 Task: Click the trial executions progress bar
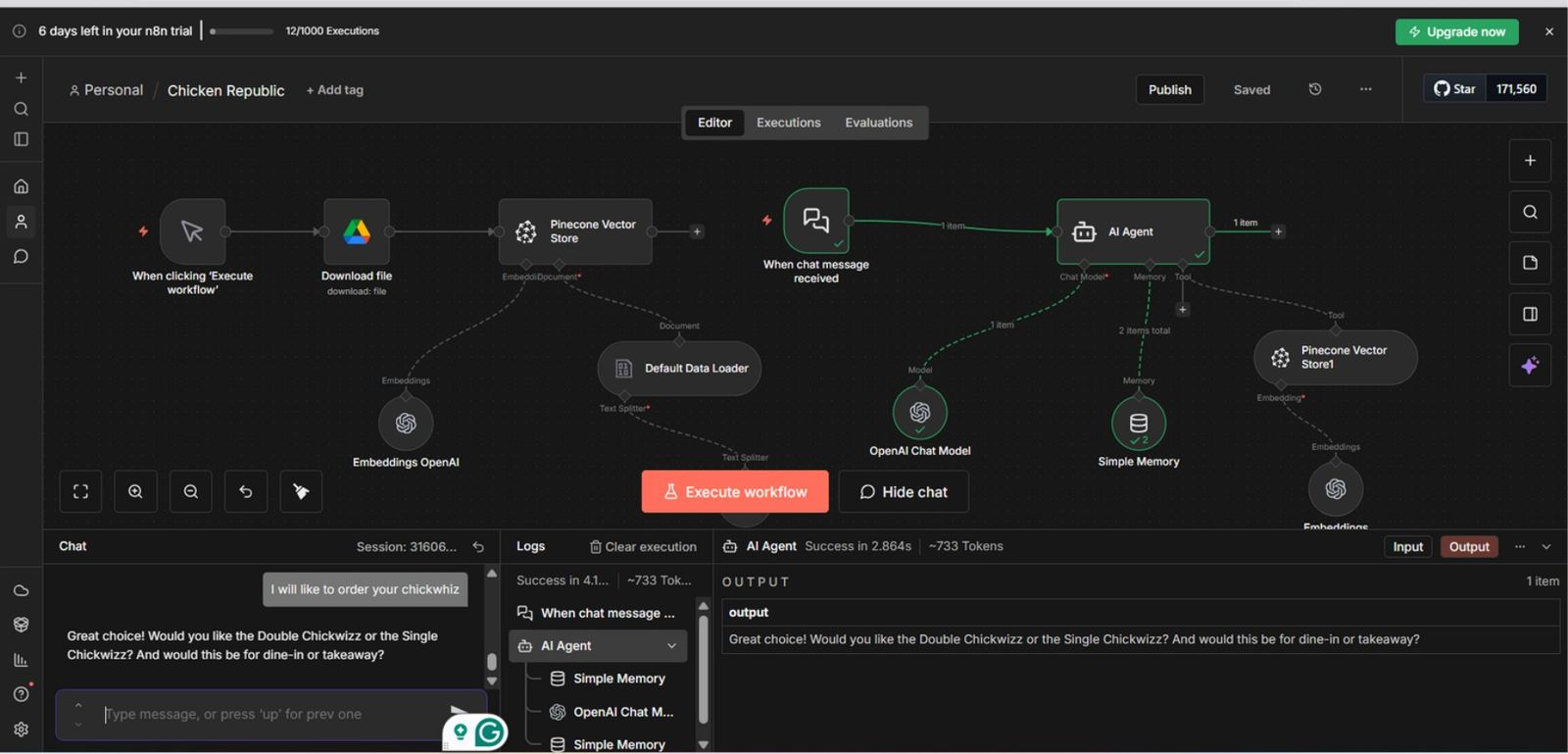pyautogui.click(x=241, y=31)
